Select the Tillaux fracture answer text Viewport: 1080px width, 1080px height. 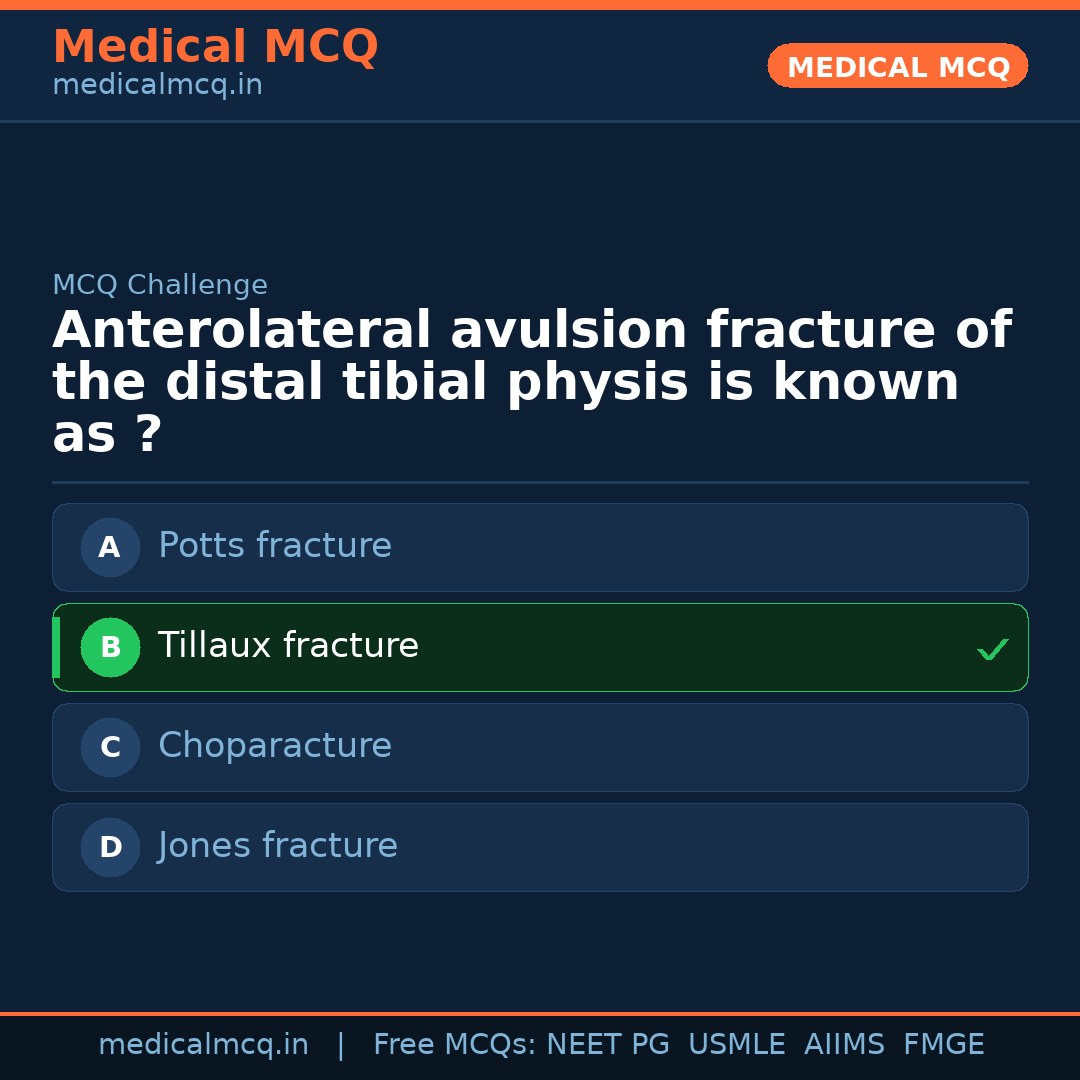pyautogui.click(x=288, y=646)
